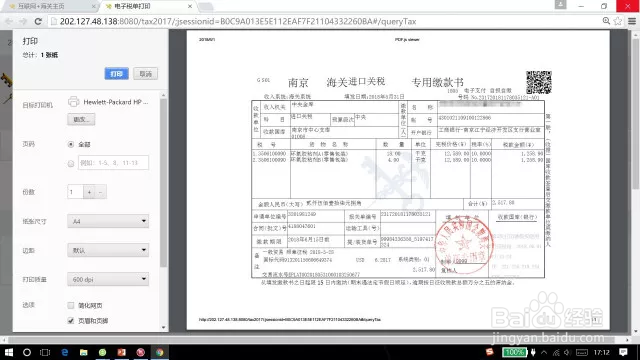Click the print settings panel scrollbar
This screenshot has width=640, height=360.
tap(163, 184)
